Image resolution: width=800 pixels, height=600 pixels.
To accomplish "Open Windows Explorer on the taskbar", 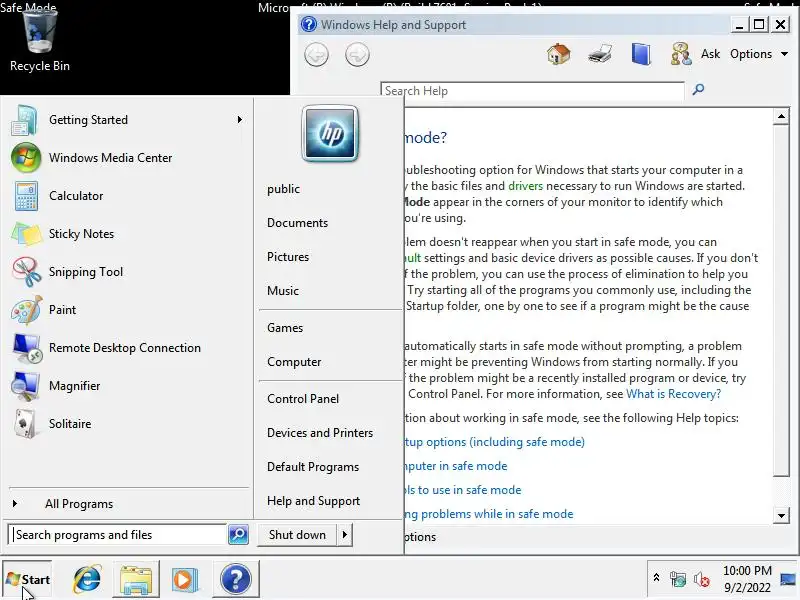I will tap(136, 579).
